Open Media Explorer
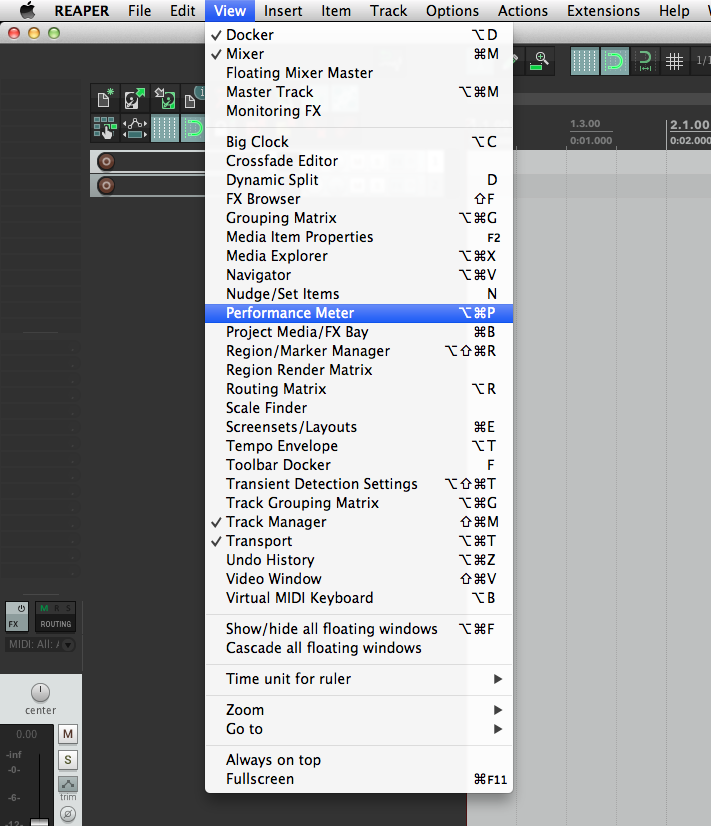Screen dimensions: 711x826 [359, 255]
